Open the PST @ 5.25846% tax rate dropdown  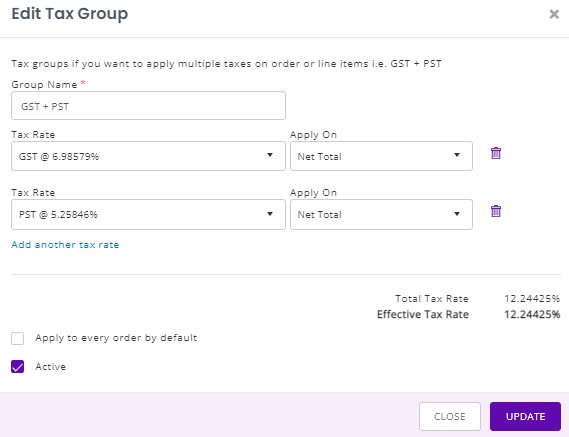148,214
